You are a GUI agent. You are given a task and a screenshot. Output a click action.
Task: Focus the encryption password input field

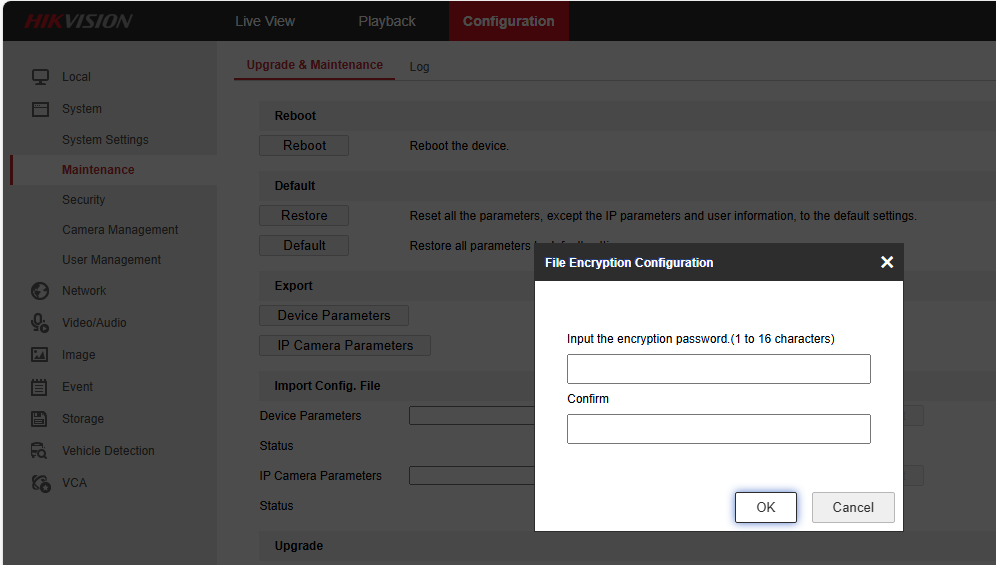718,369
